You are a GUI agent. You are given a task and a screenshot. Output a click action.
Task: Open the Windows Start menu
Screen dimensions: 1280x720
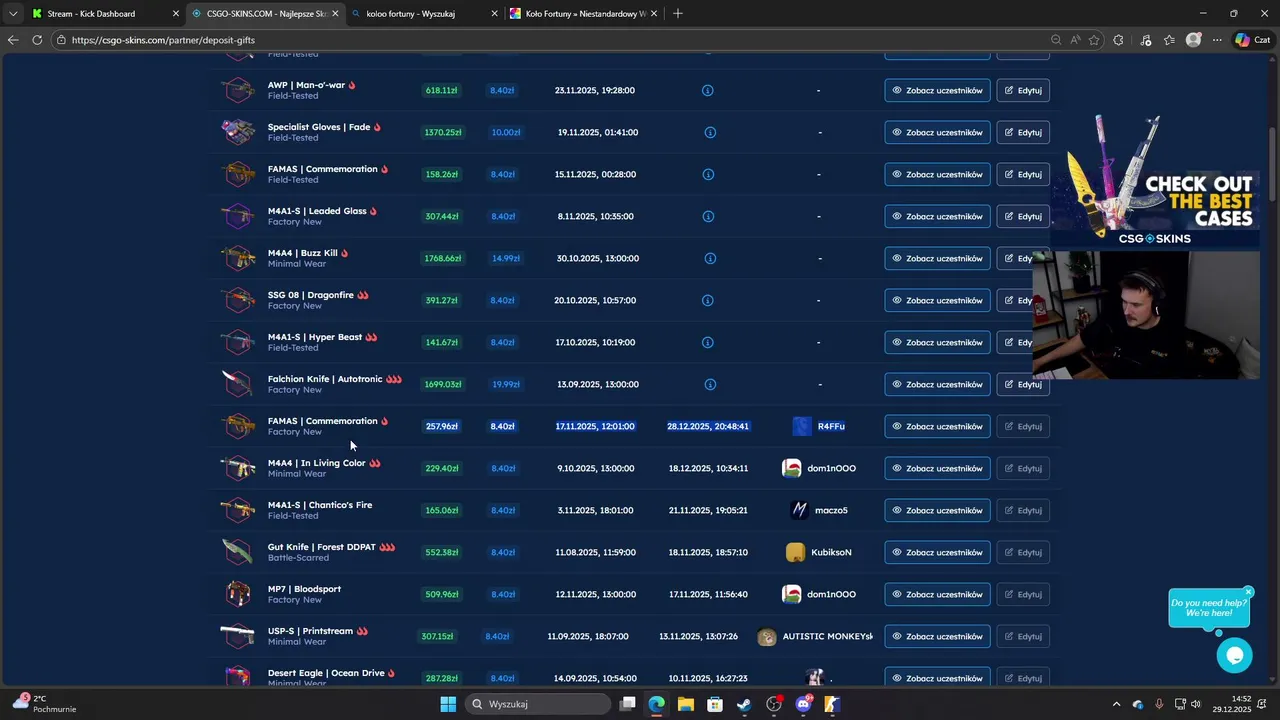tap(448, 704)
